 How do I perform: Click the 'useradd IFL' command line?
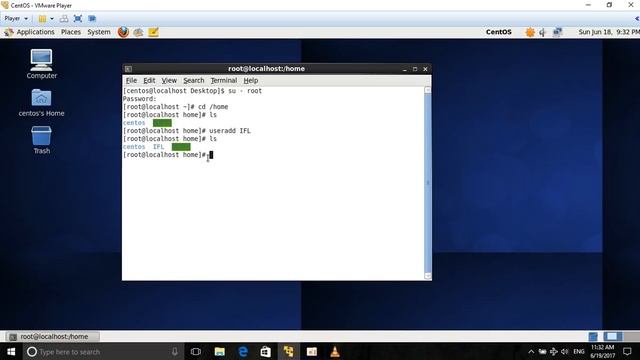pos(187,131)
